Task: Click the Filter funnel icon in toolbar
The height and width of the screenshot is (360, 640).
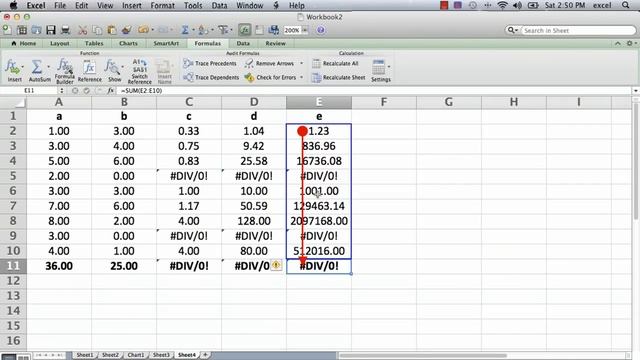Action: click(223, 30)
